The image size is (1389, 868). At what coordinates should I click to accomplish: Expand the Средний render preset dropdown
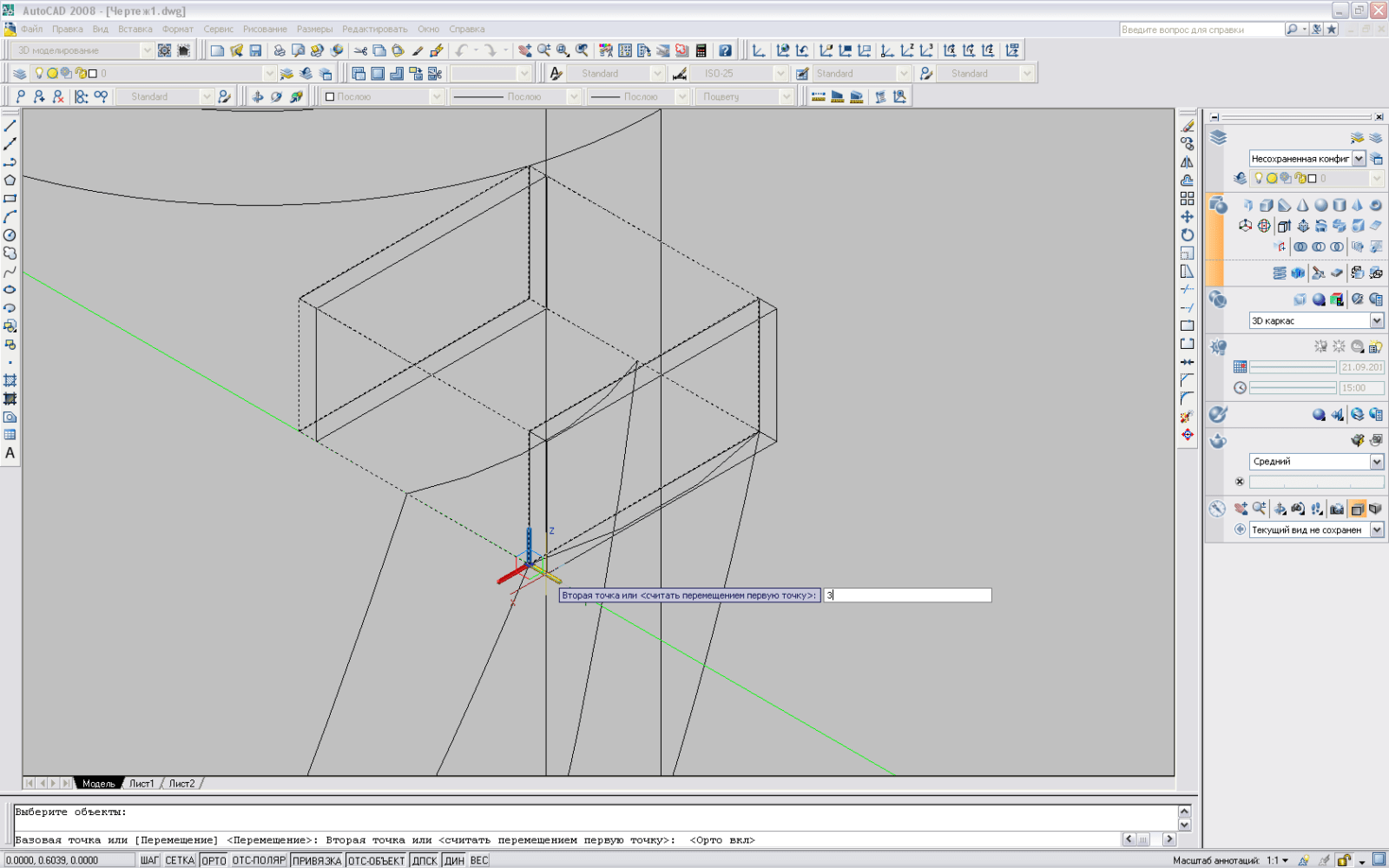tap(1377, 462)
